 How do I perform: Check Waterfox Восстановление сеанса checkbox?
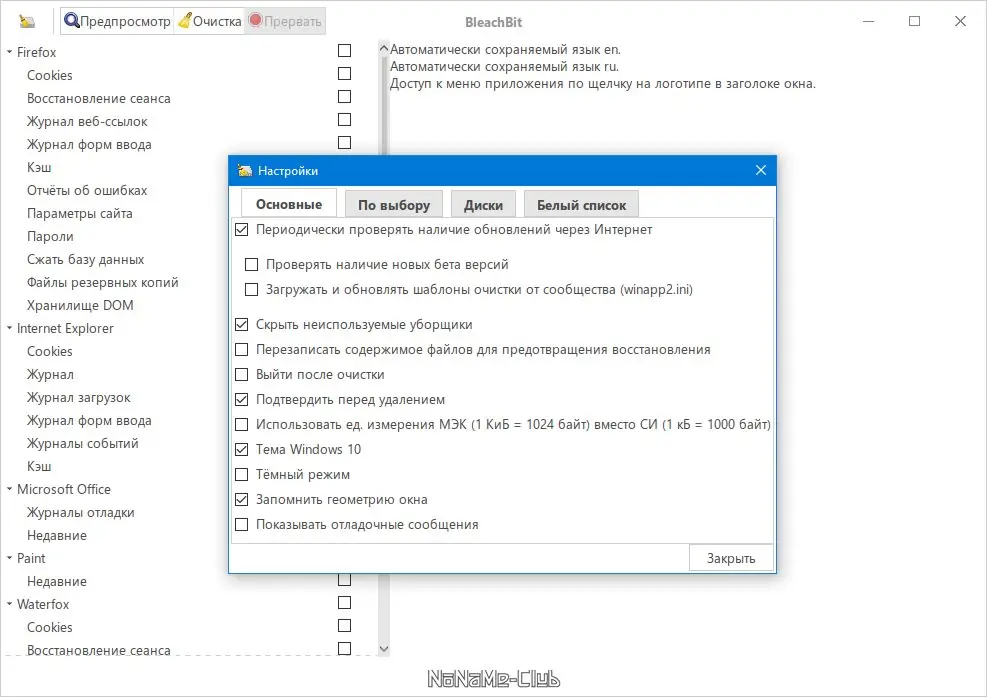(344, 649)
